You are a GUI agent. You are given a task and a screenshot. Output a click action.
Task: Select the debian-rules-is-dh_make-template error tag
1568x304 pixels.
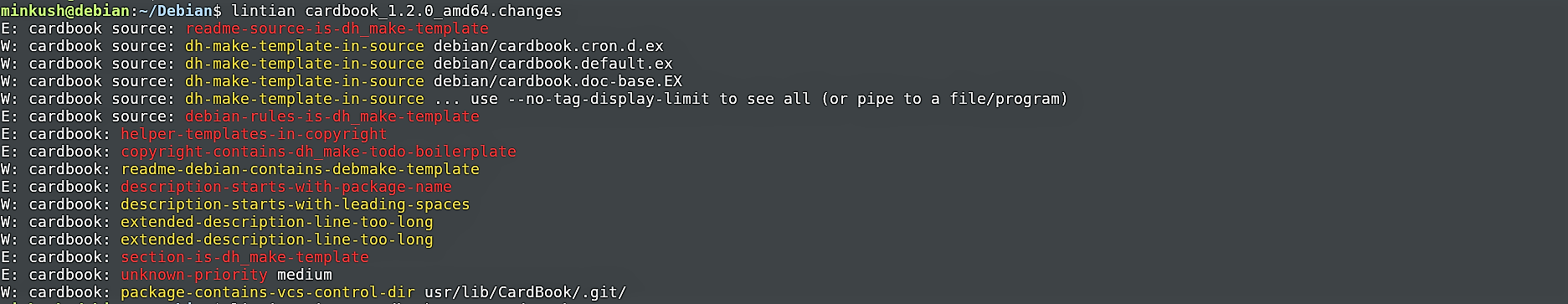[x=332, y=116]
